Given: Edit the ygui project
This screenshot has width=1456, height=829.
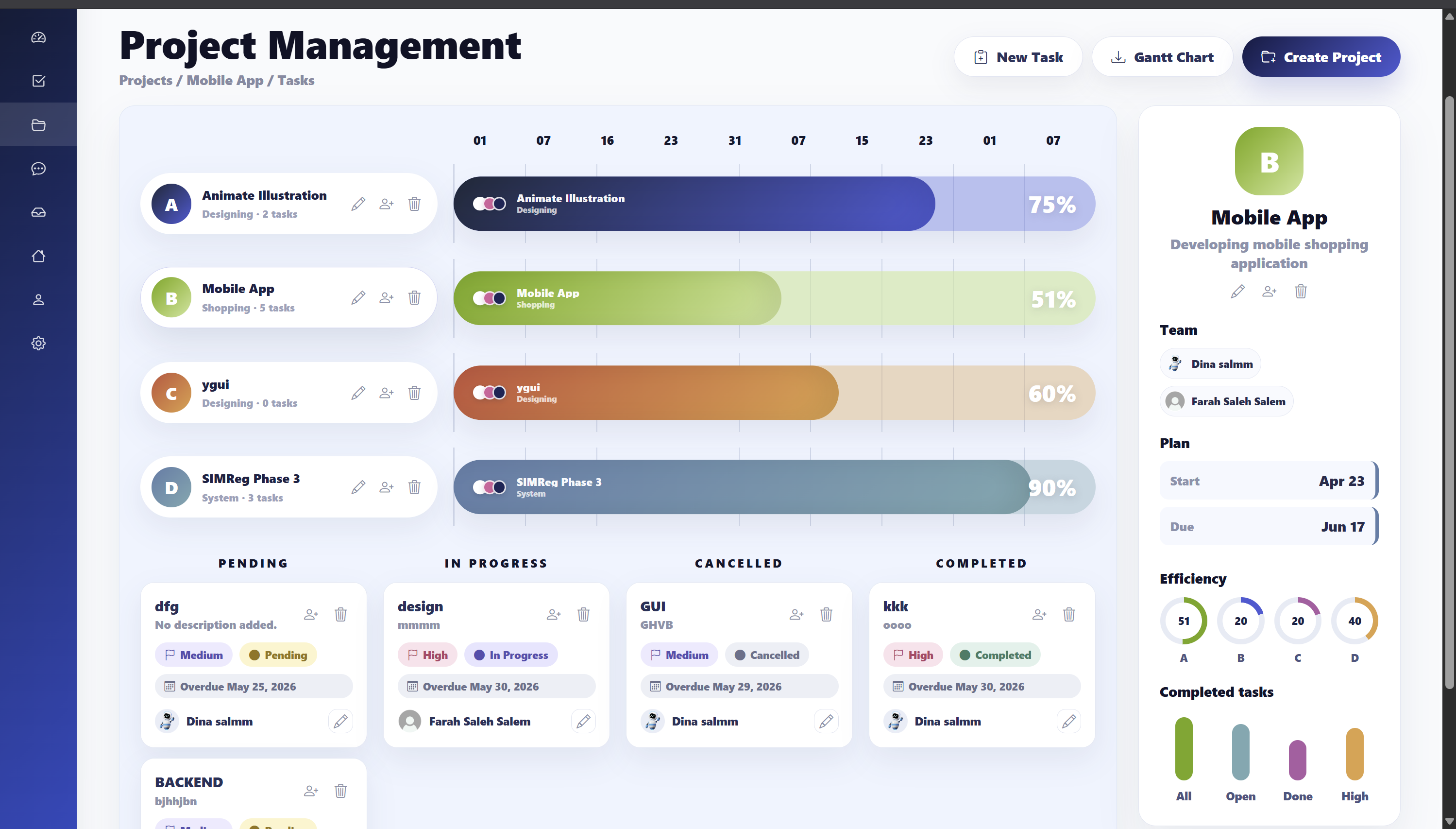Looking at the screenshot, I should (x=358, y=393).
